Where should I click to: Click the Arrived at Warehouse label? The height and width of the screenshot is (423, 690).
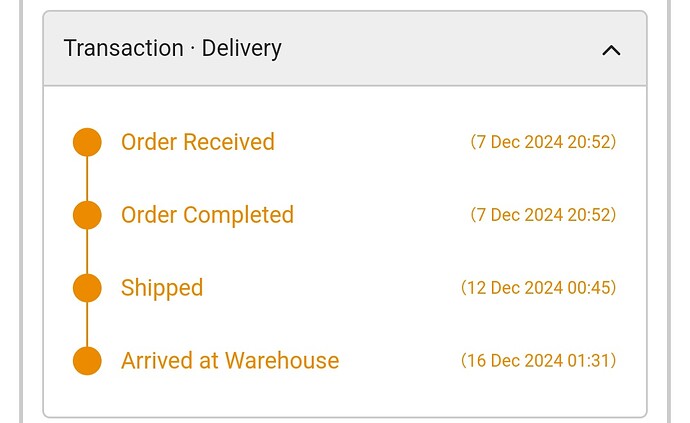(230, 361)
